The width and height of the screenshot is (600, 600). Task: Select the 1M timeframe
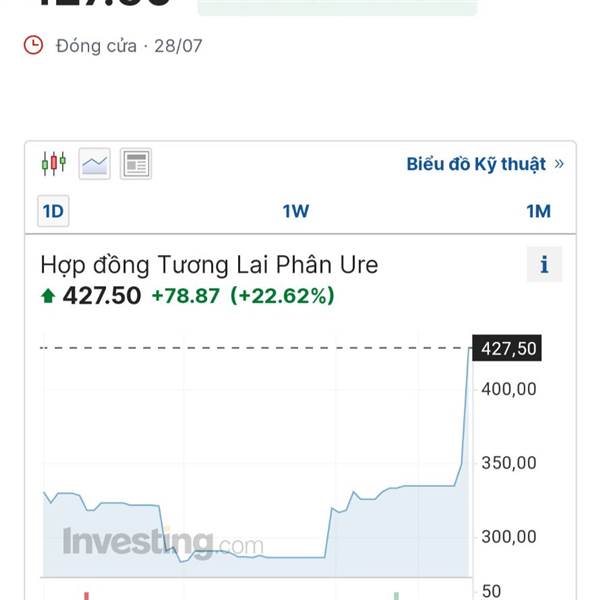point(538,211)
